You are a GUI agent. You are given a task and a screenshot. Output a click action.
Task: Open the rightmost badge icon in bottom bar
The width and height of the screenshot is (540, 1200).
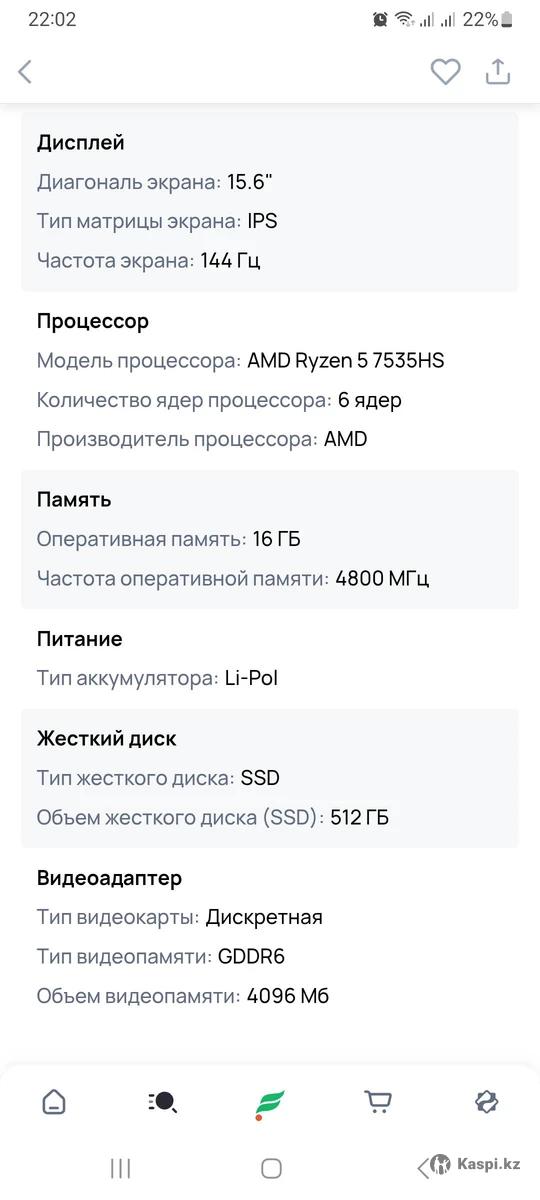(x=486, y=1102)
